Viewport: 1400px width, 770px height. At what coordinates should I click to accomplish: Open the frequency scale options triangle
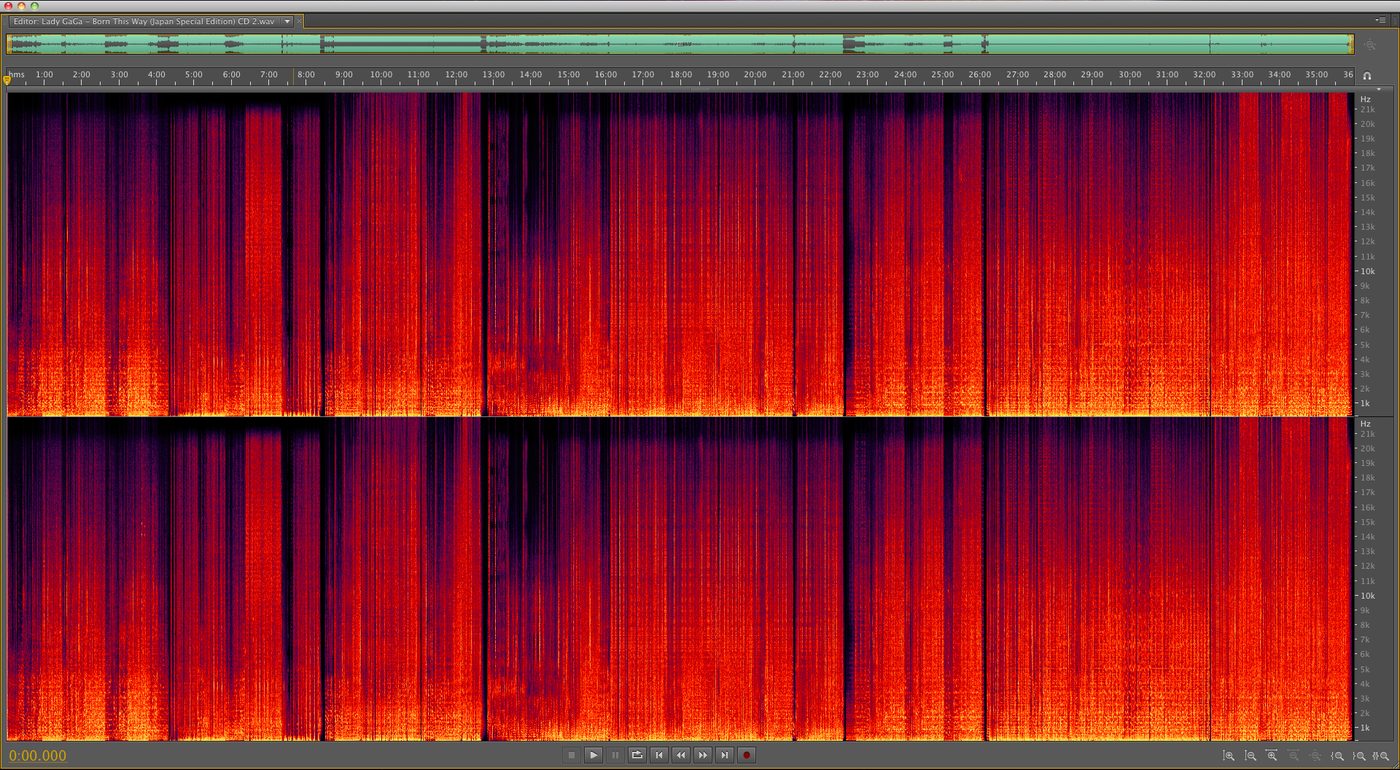(1379, 89)
